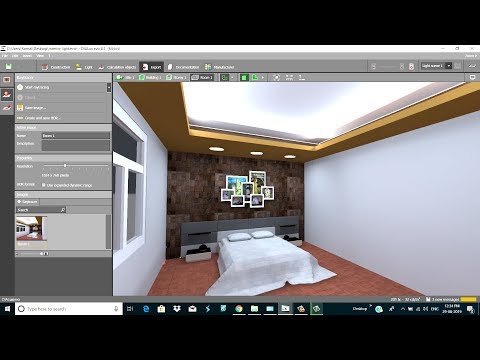Click the Name input field
This screenshot has width=480, height=360.
point(76,136)
